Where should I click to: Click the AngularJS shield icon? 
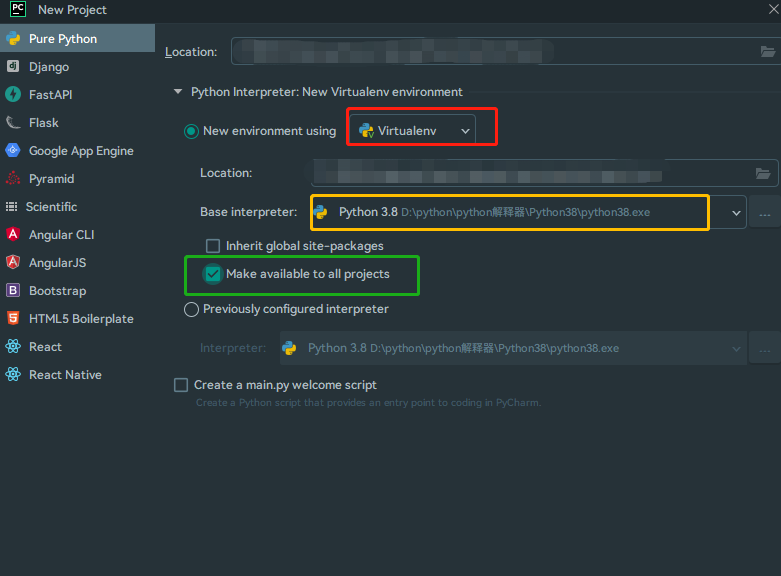(x=13, y=262)
